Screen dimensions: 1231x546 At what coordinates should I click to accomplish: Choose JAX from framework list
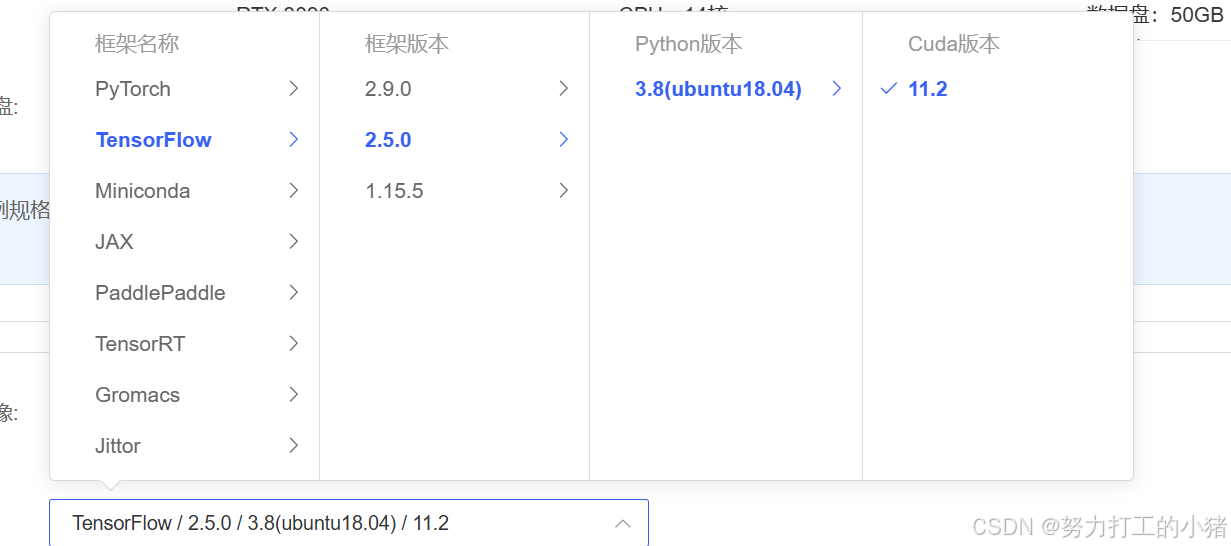click(x=114, y=242)
